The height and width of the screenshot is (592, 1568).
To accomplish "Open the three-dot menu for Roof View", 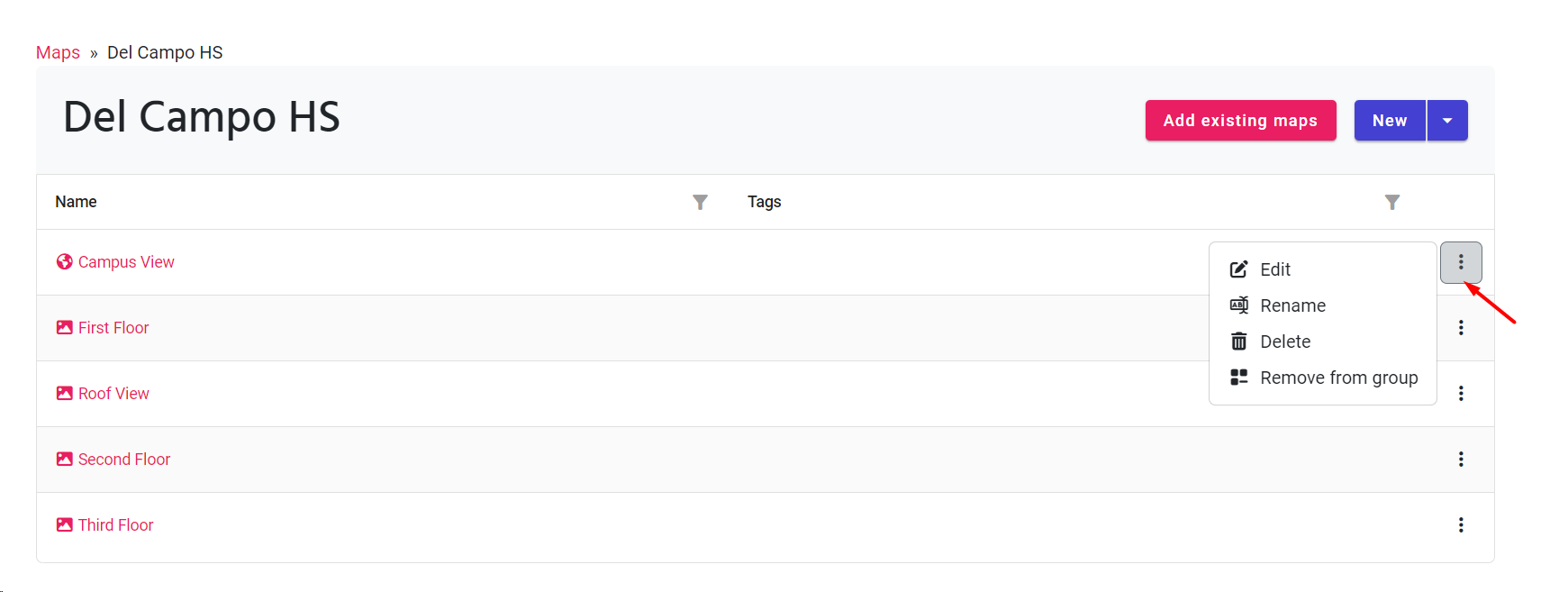I will coord(1460,394).
